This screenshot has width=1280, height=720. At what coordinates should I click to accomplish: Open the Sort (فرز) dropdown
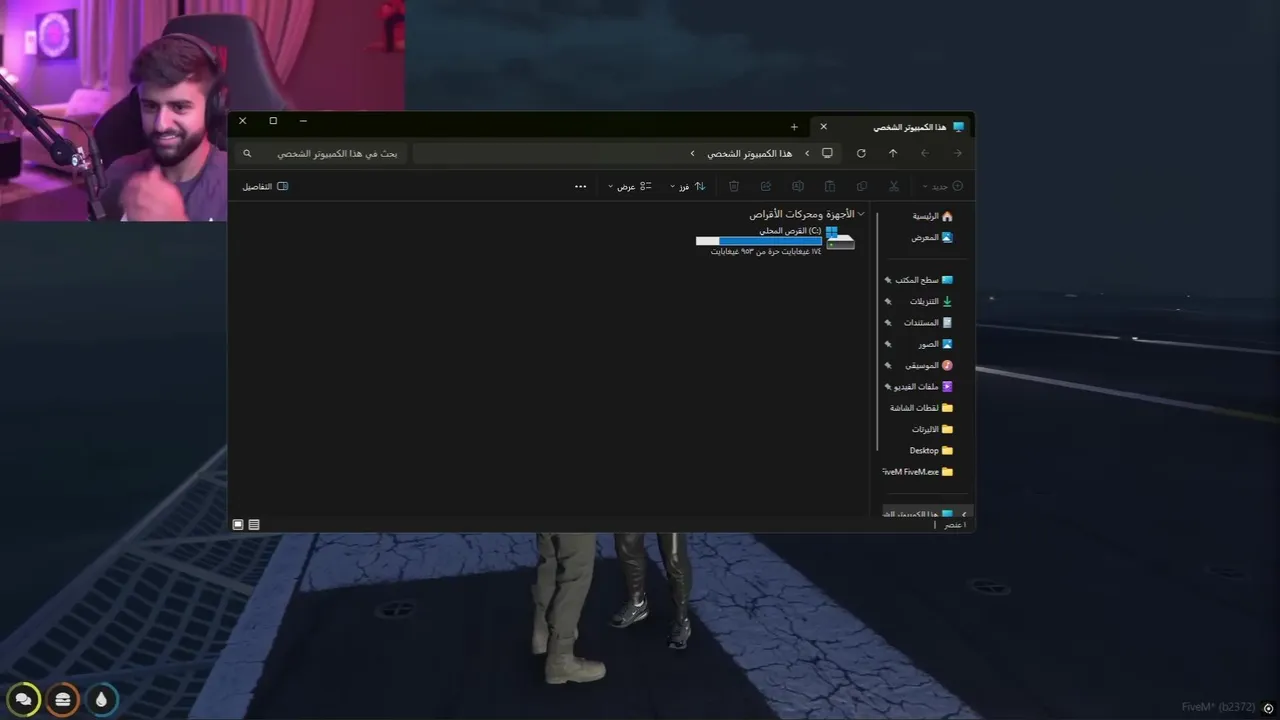tap(688, 186)
